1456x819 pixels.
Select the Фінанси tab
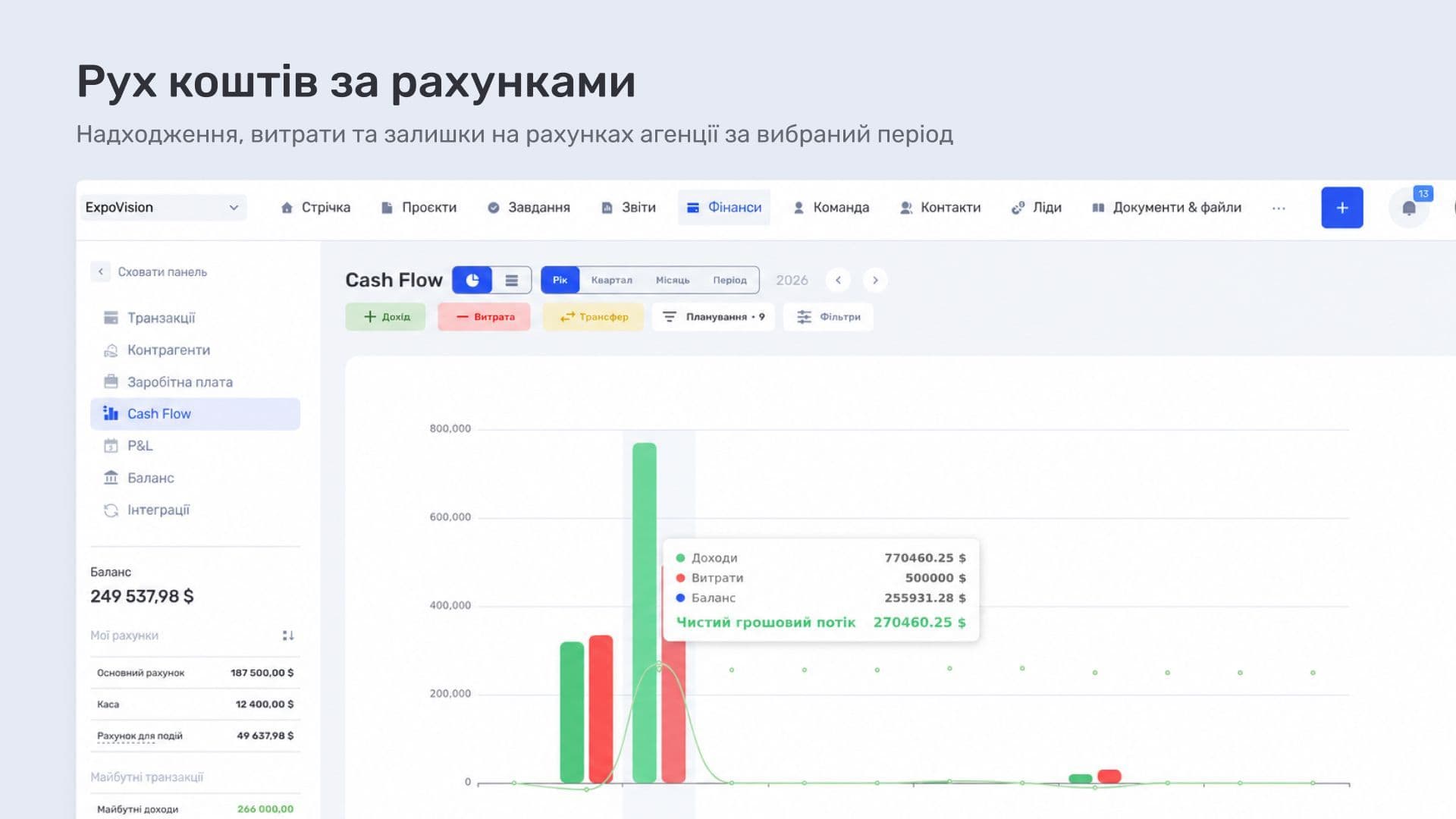click(x=724, y=207)
